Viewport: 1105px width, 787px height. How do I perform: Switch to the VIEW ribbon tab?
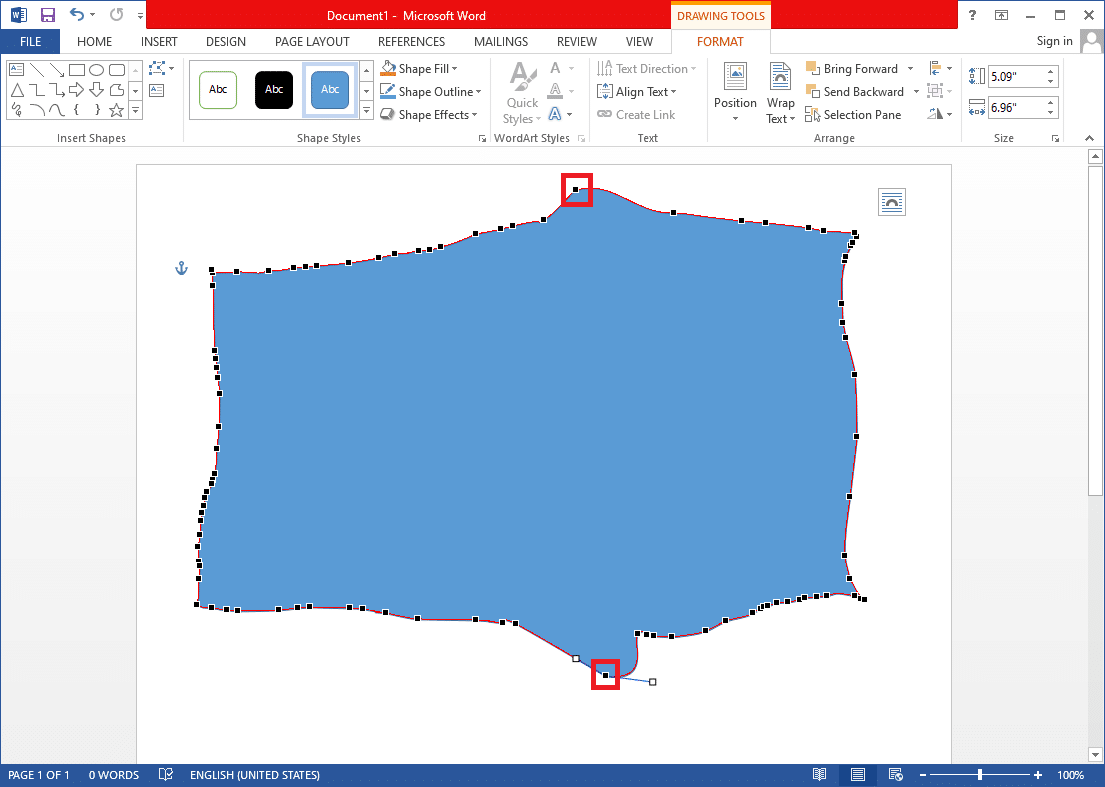639,41
